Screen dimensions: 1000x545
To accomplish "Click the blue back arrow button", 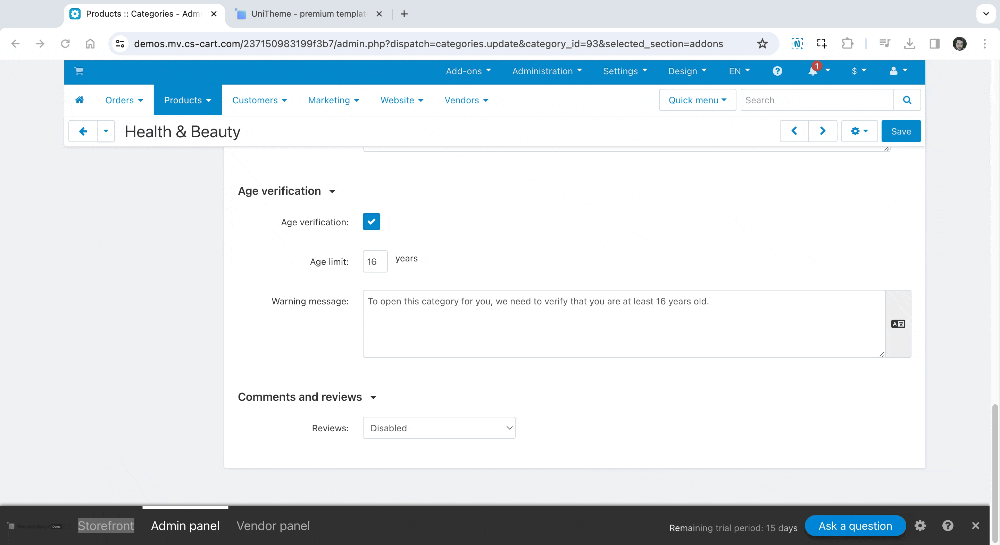I will [x=83, y=131].
